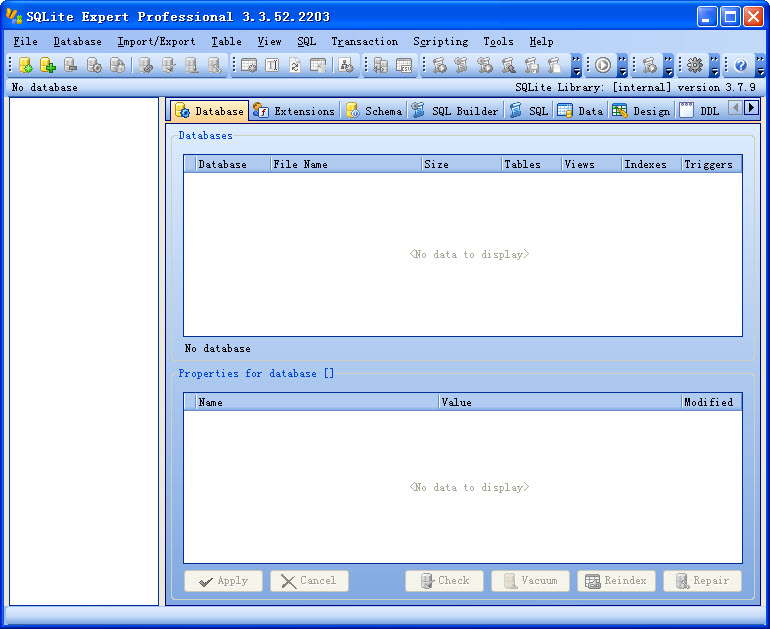Image resolution: width=770 pixels, height=629 pixels.
Task: Click the round Execute play icon
Action: (x=603, y=66)
